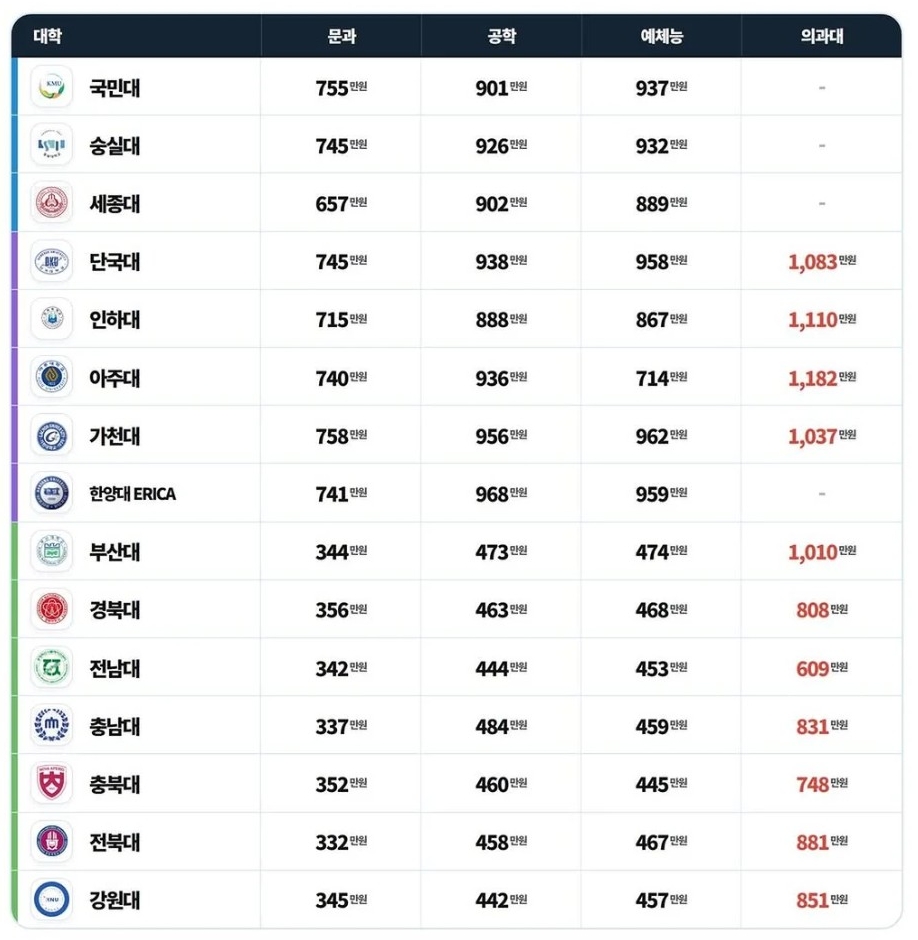The width and height of the screenshot is (918, 940).
Task: Click 인하대 문과 tuition value 715만원
Action: tap(341, 320)
